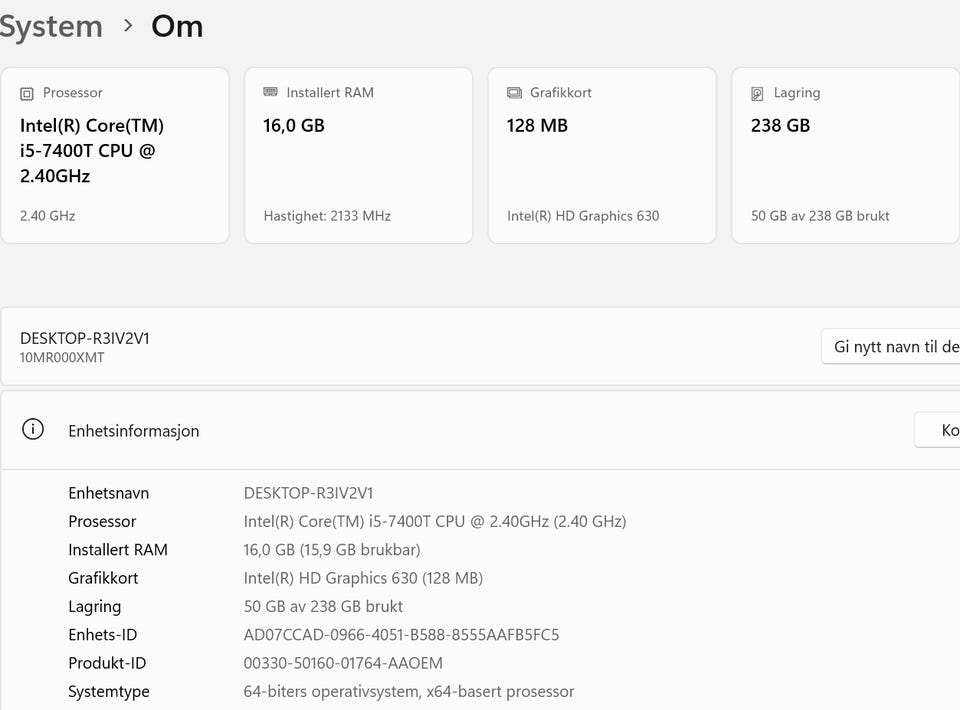Click Gi nytt navn til PC button

point(890,346)
